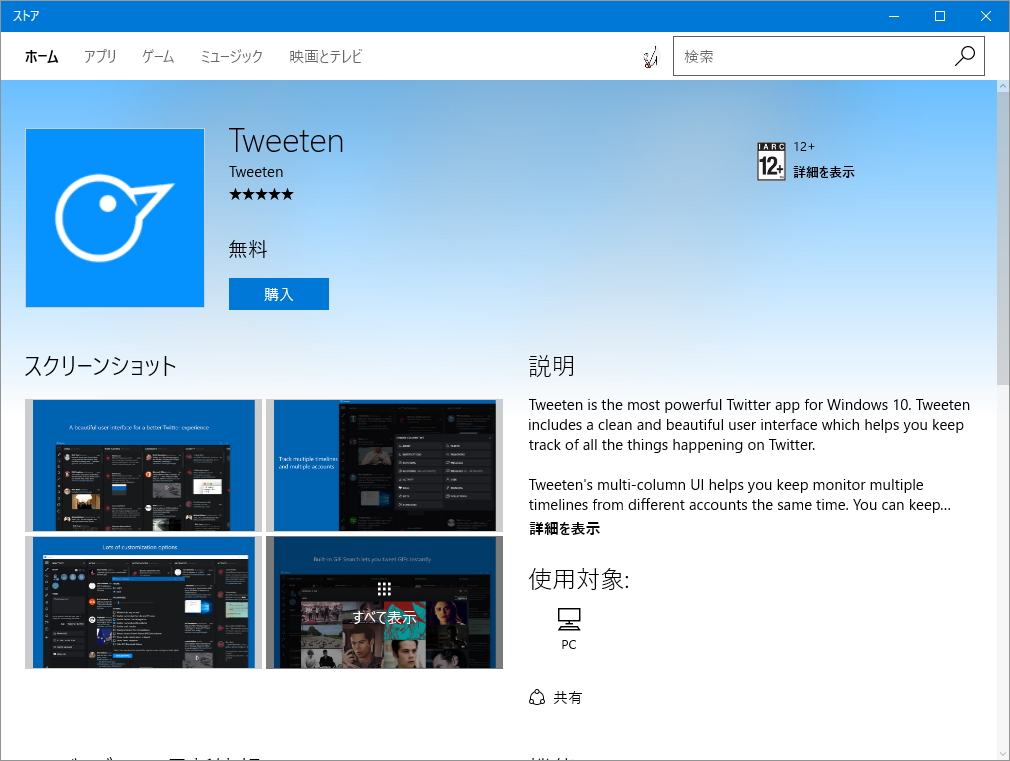1010x761 pixels.
Task: Click the Tweeten publisher name link
Action: point(256,172)
